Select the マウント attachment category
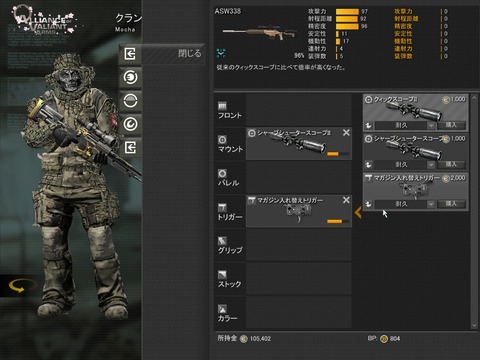480x360 pixels. point(230,144)
